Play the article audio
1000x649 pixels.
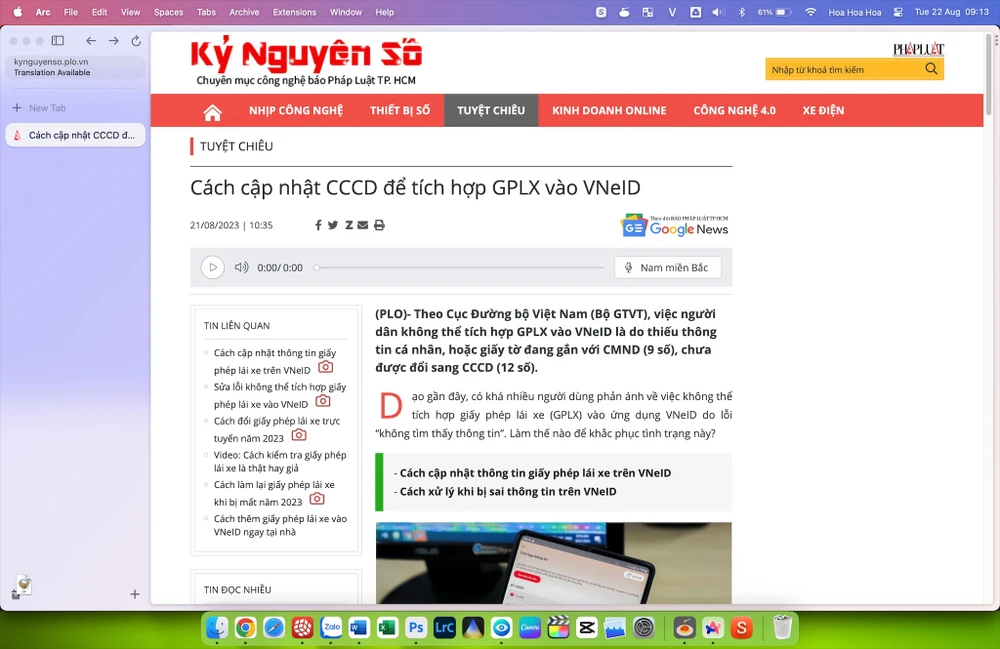pyautogui.click(x=212, y=268)
